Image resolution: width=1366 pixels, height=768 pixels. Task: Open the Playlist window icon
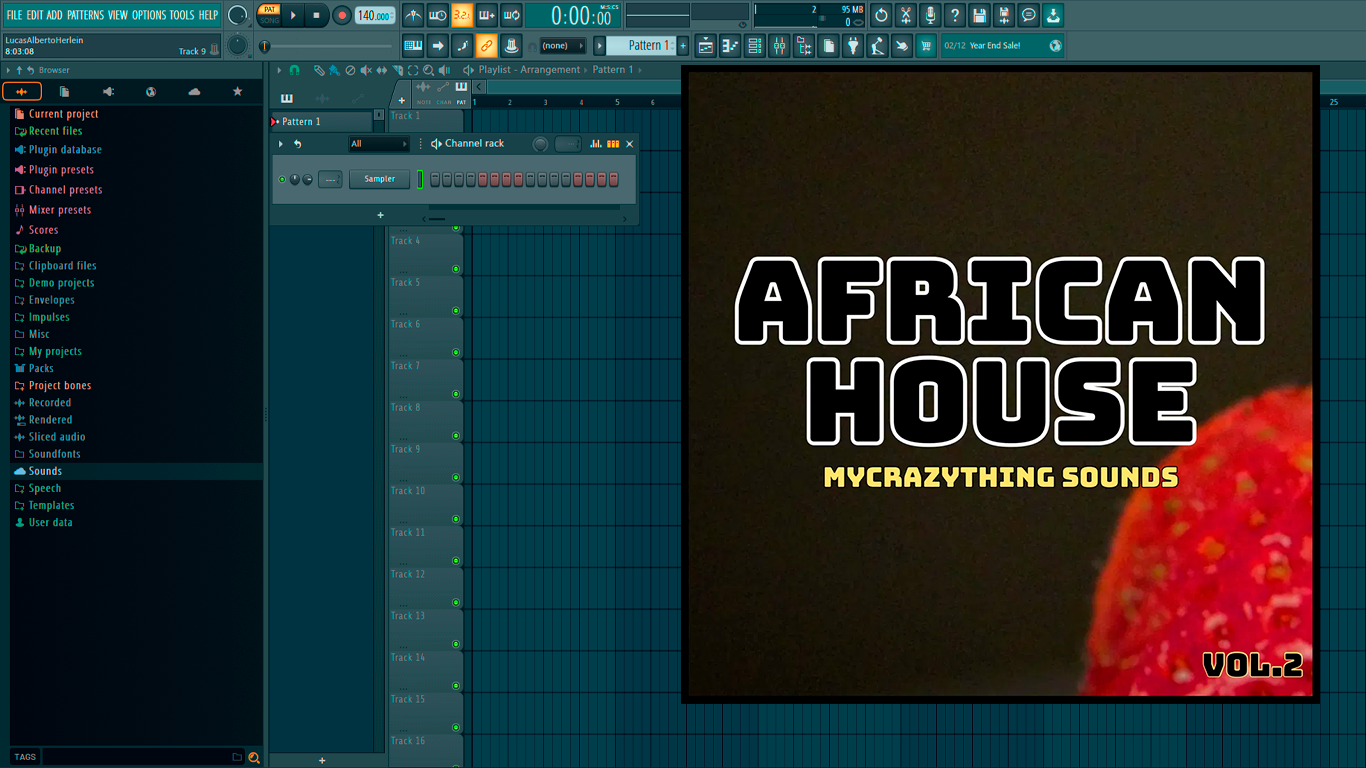[x=706, y=45]
